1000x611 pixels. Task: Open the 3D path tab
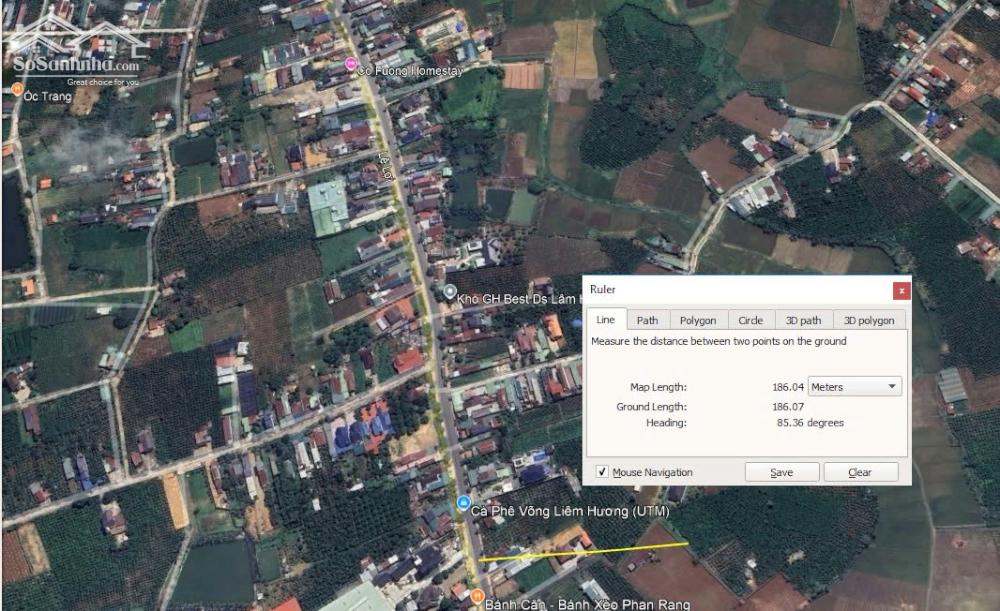click(803, 320)
